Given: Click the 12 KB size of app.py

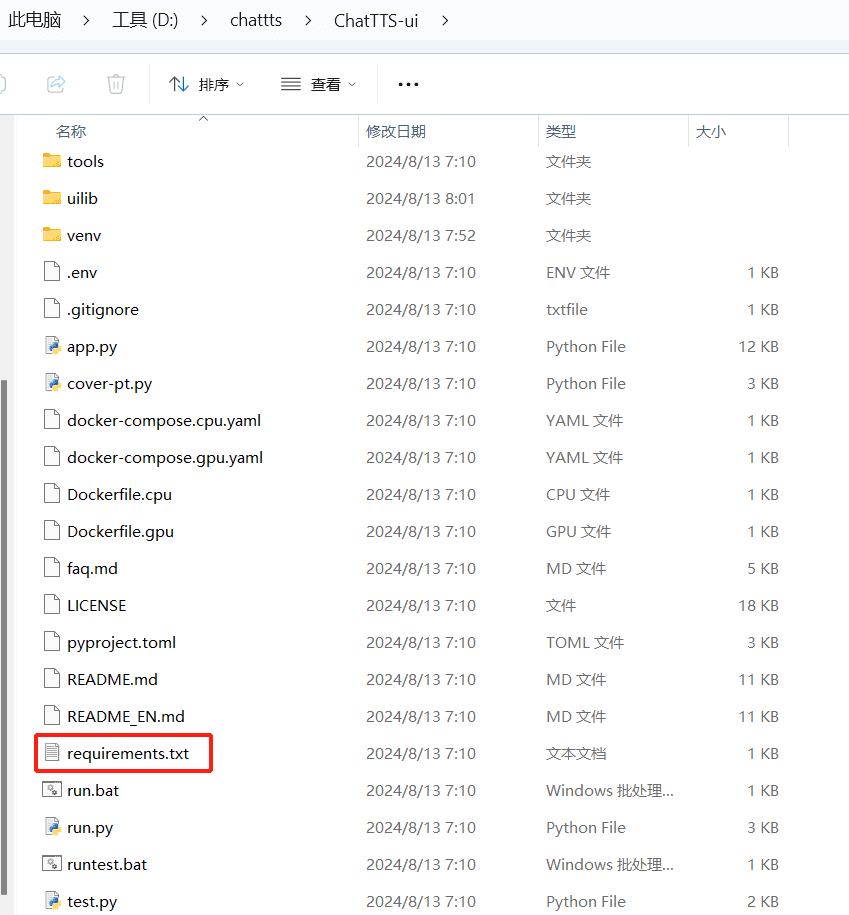Looking at the screenshot, I should (x=758, y=347).
